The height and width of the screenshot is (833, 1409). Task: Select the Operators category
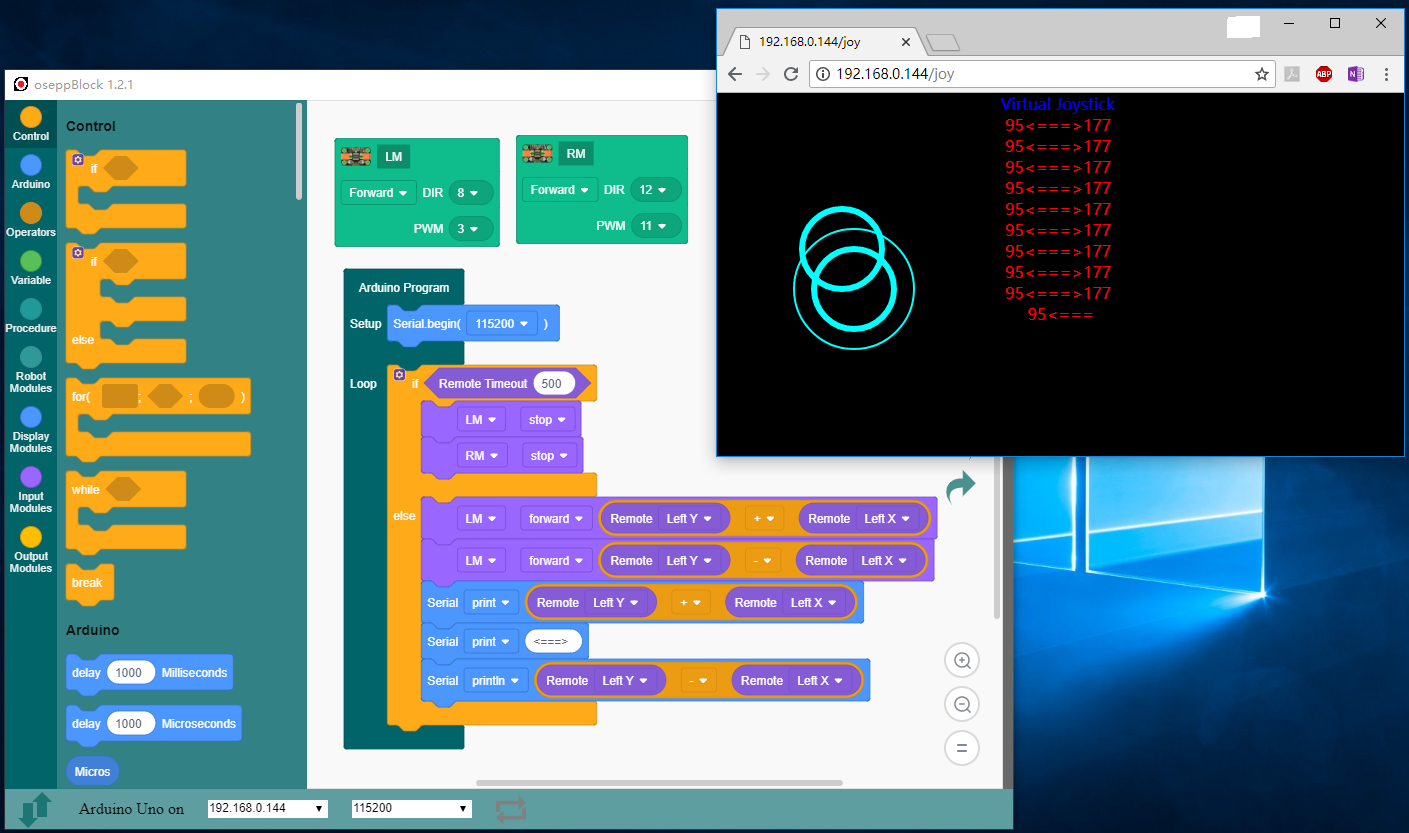31,218
